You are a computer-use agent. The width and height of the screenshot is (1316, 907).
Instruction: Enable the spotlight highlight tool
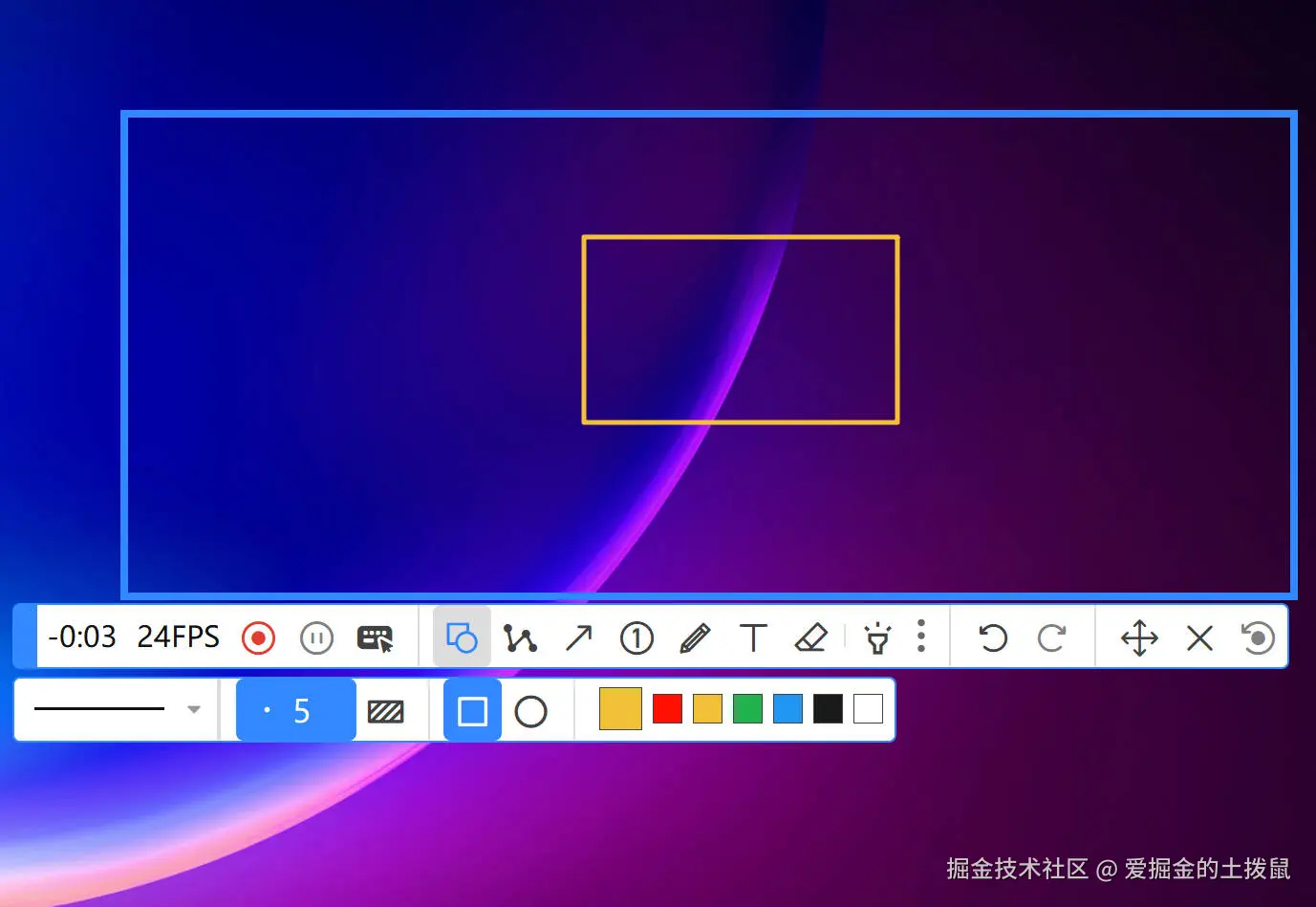878,637
